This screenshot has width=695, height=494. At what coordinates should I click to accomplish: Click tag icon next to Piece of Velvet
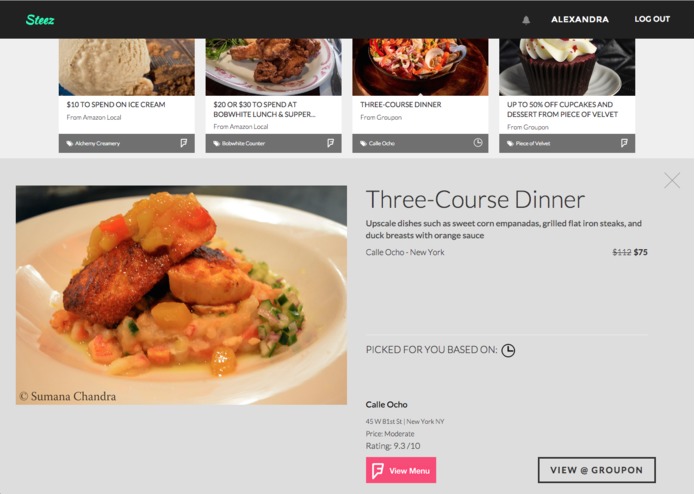point(510,144)
